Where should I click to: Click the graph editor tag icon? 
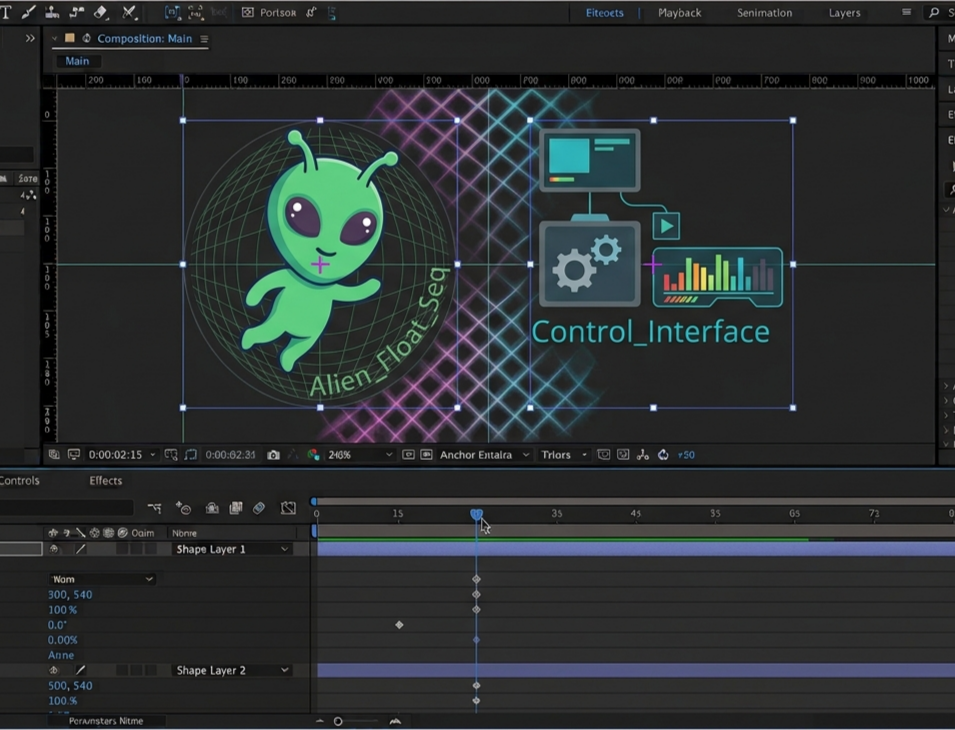259,507
